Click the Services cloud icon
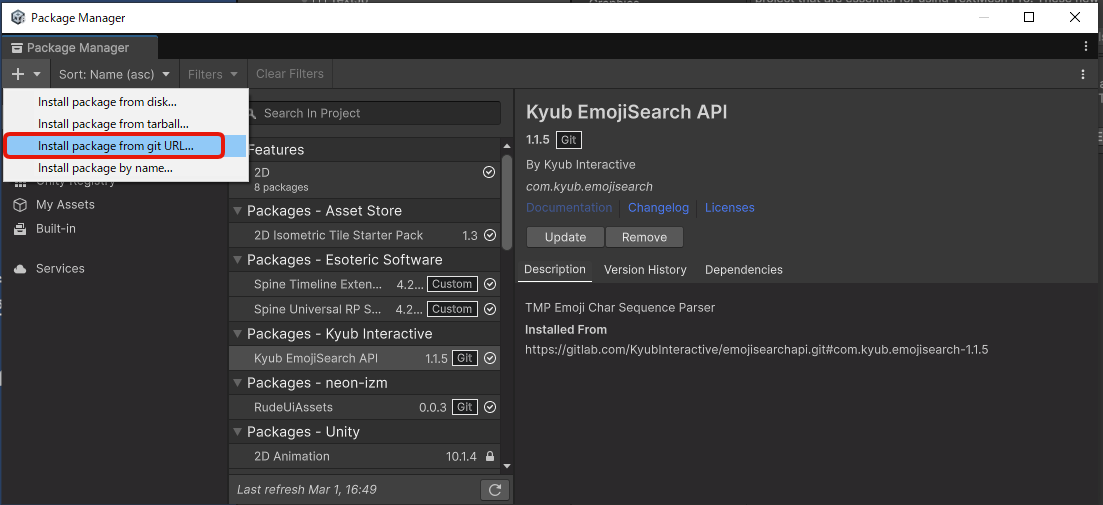Screen dimensions: 1103x505 pos(20,269)
